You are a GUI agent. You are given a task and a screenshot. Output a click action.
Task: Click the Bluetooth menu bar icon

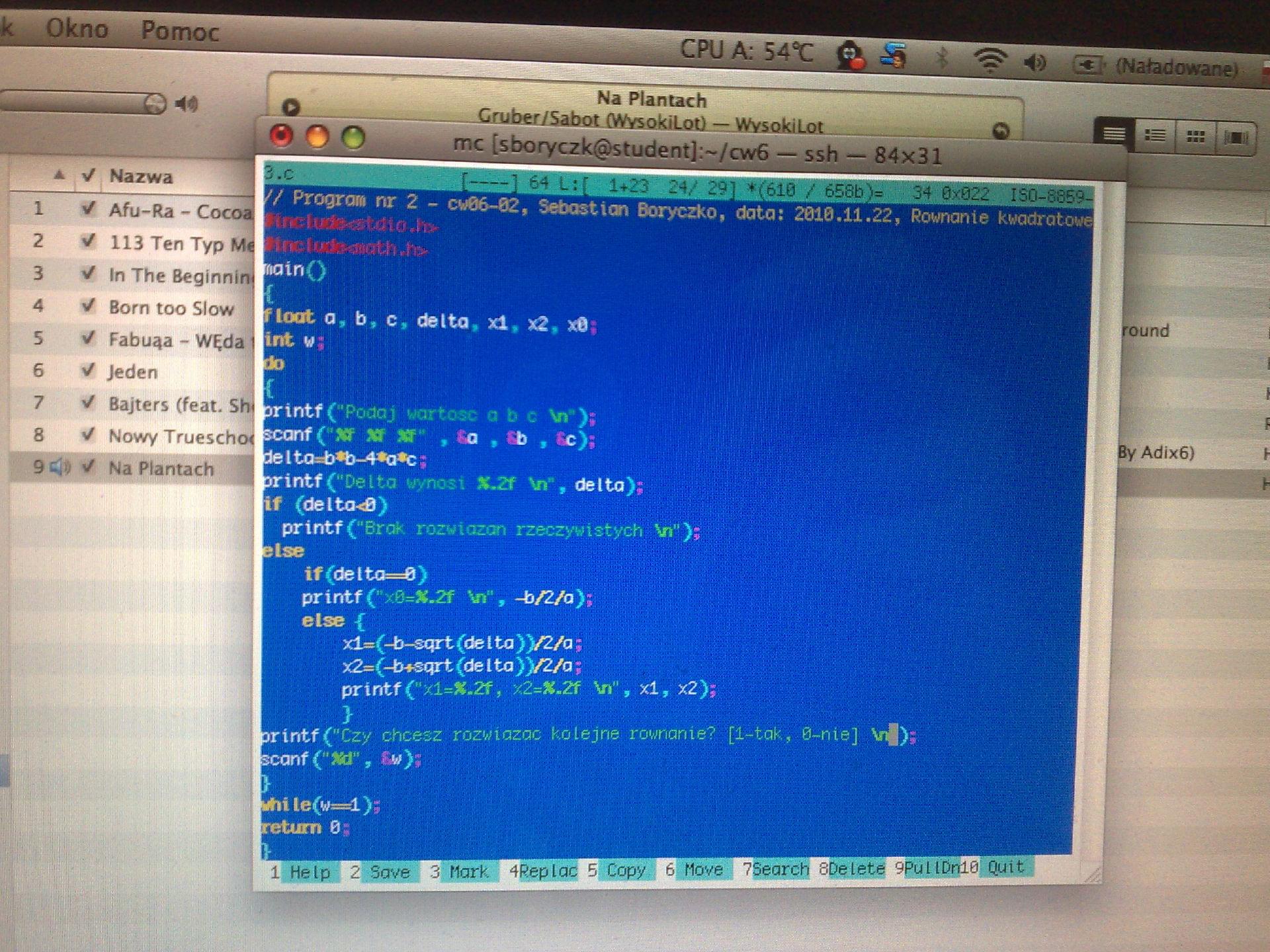coord(942,58)
